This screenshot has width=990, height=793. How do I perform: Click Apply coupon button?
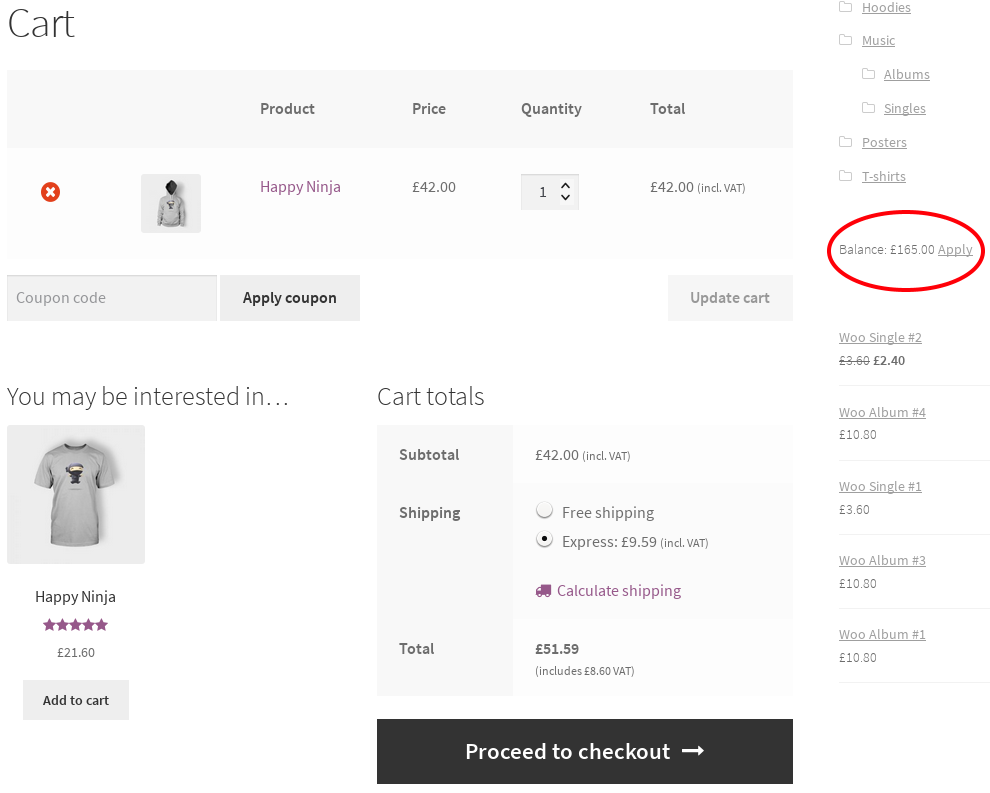pos(290,298)
